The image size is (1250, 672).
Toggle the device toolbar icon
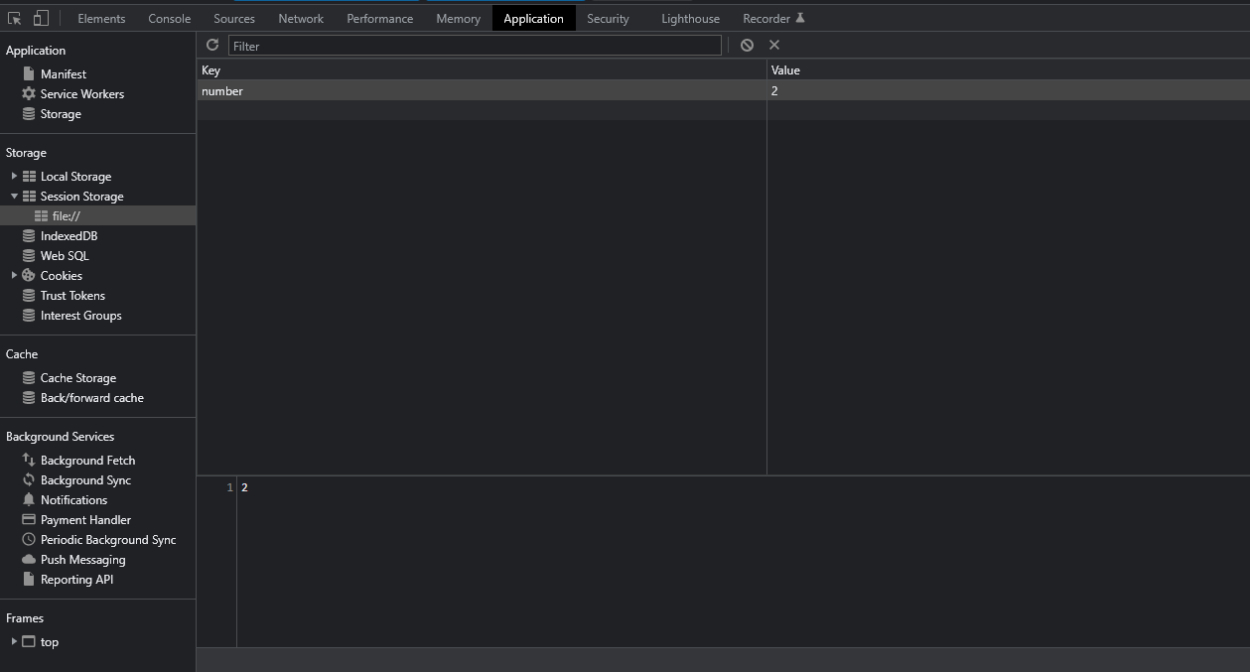pyautogui.click(x=41, y=18)
